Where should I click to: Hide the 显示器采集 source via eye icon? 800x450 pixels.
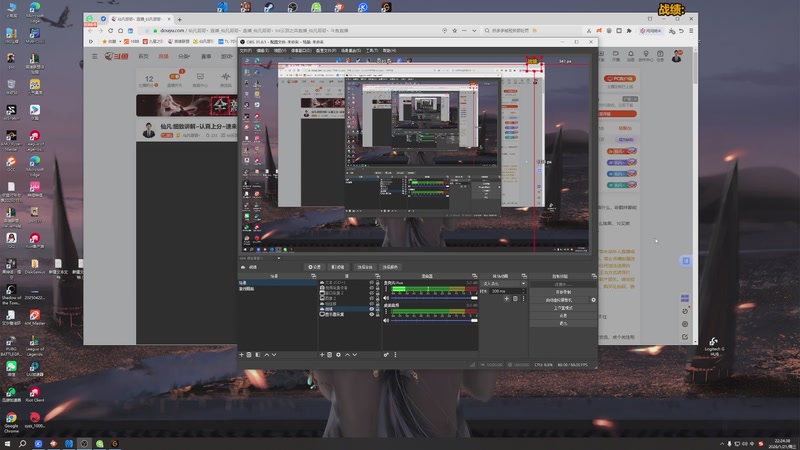tap(371, 314)
